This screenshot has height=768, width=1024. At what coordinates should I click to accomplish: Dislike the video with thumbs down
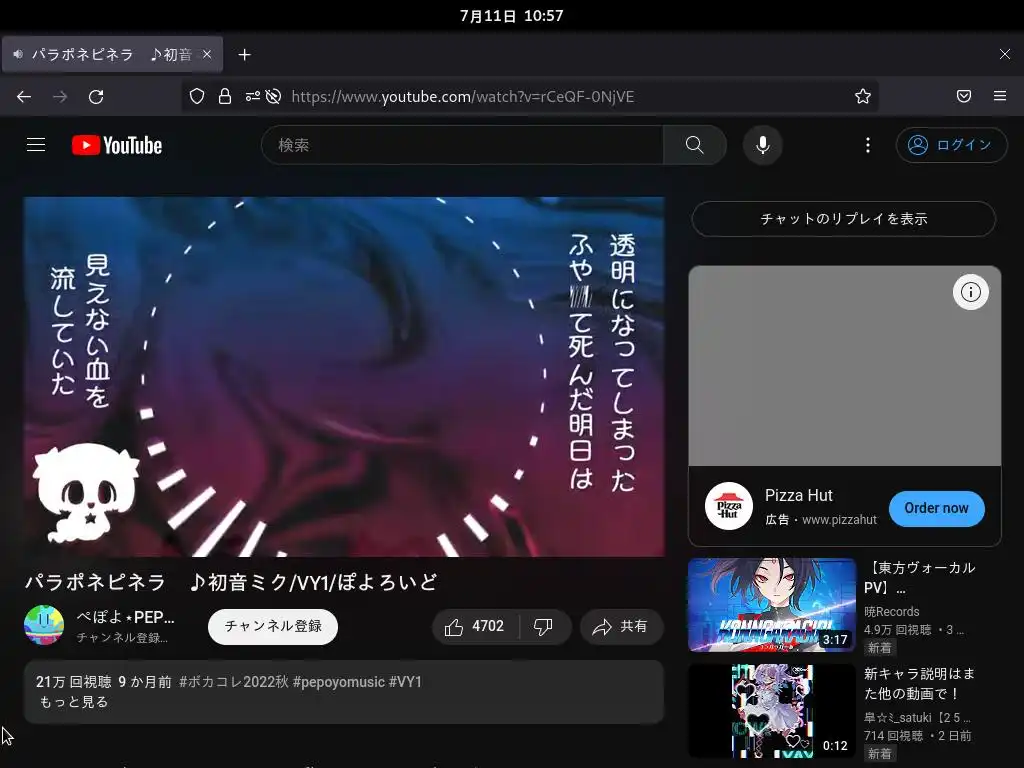coord(543,627)
